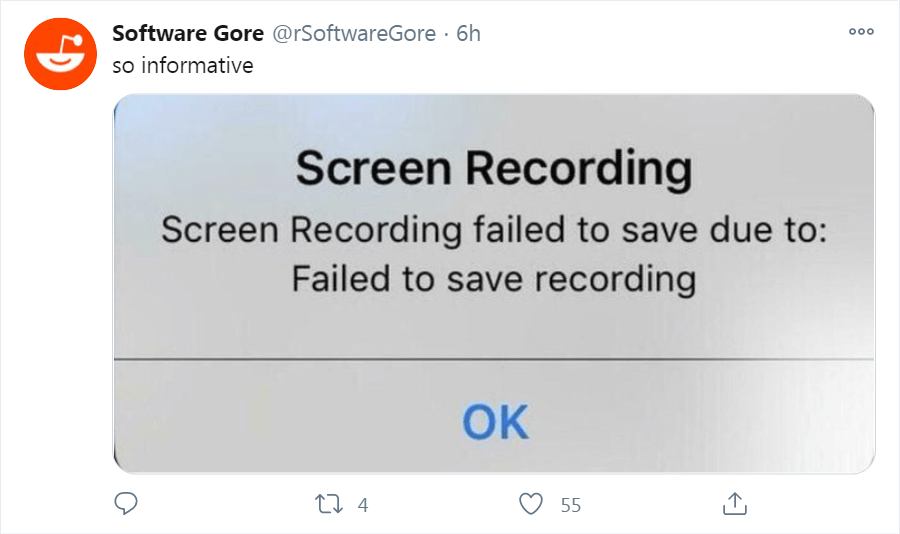This screenshot has width=900, height=534.
Task: Click the 6h timestamp link
Action: tap(468, 33)
